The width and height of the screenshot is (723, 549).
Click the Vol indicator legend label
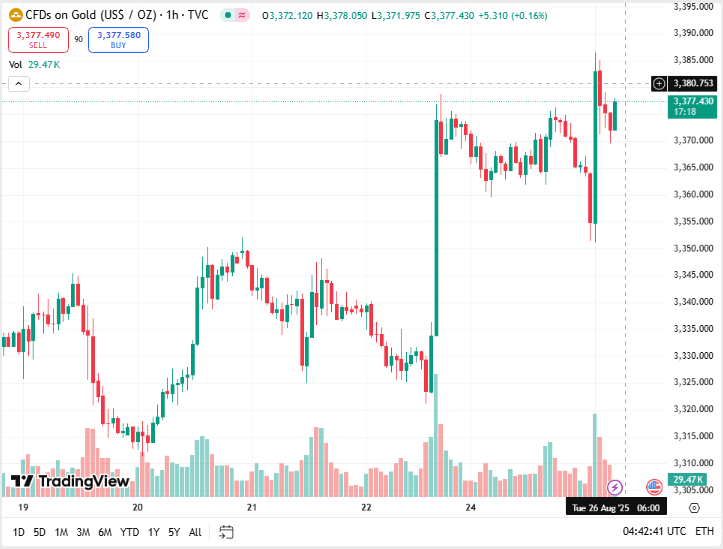pyautogui.click(x=16, y=65)
